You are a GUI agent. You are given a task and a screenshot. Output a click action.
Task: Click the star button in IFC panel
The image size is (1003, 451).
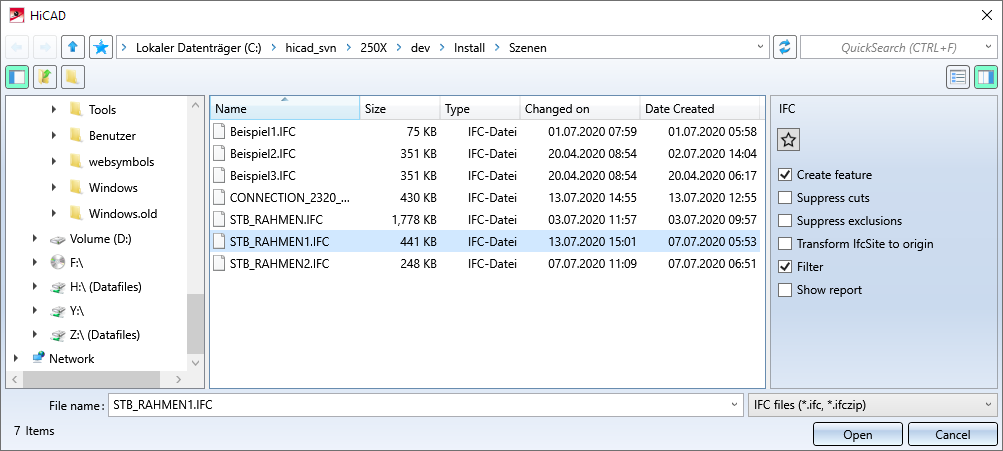(788, 141)
